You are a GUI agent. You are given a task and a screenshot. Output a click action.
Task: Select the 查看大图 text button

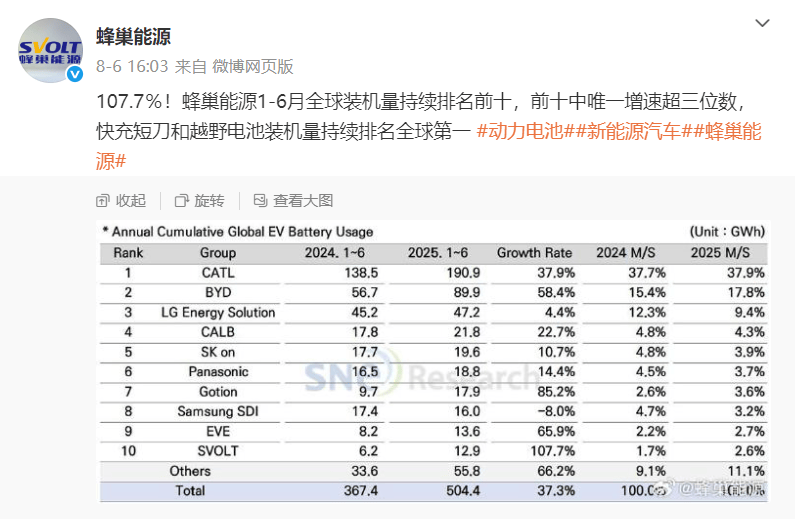point(303,201)
